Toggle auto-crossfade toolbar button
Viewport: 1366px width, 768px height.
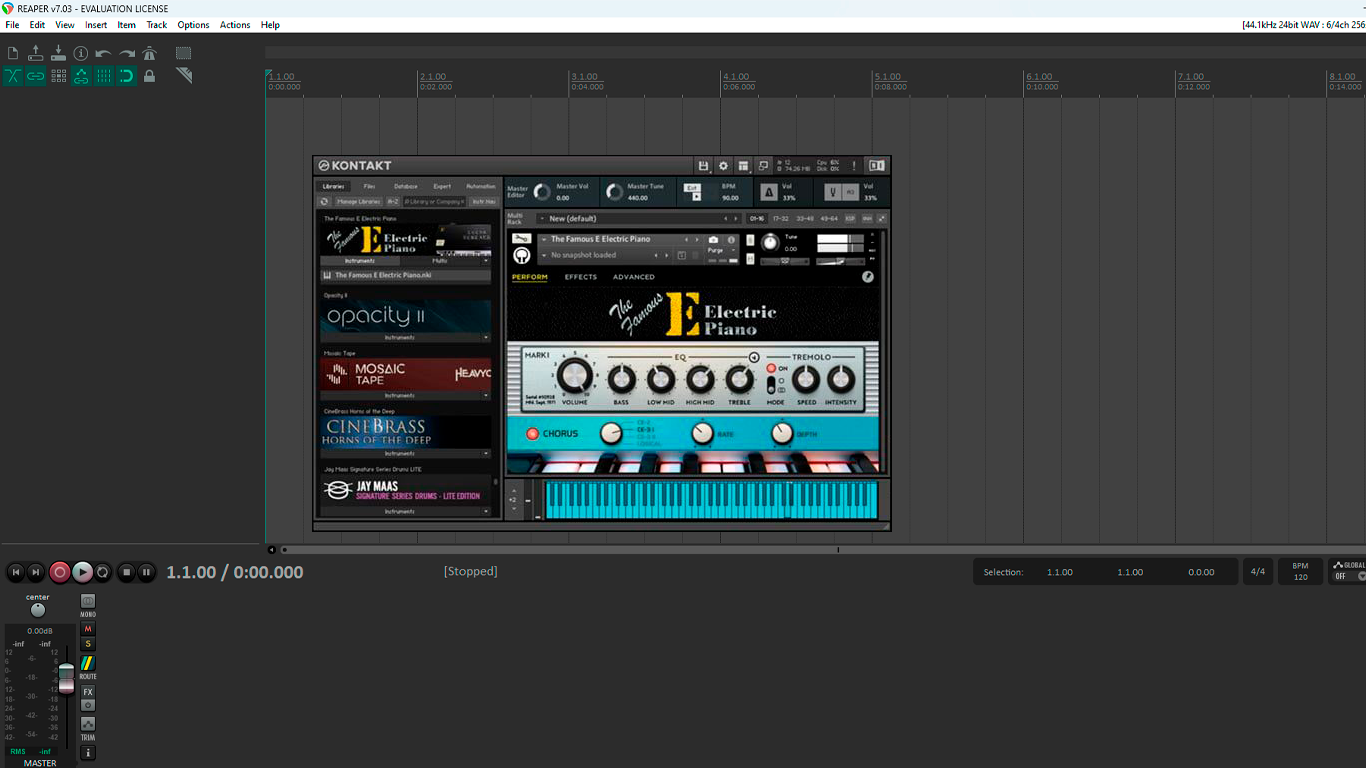[x=13, y=76]
